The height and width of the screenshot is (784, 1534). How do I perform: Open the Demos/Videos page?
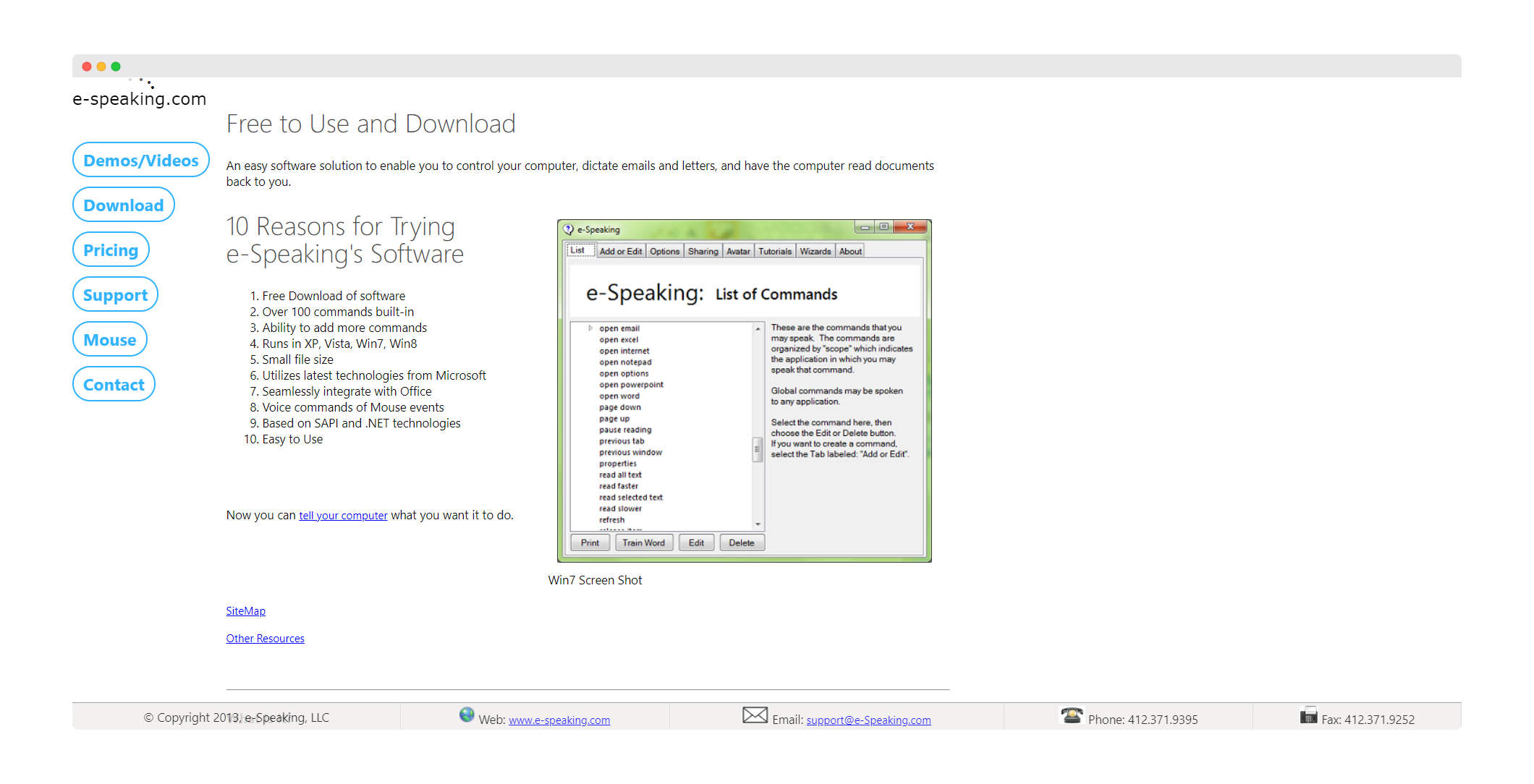[x=141, y=161]
